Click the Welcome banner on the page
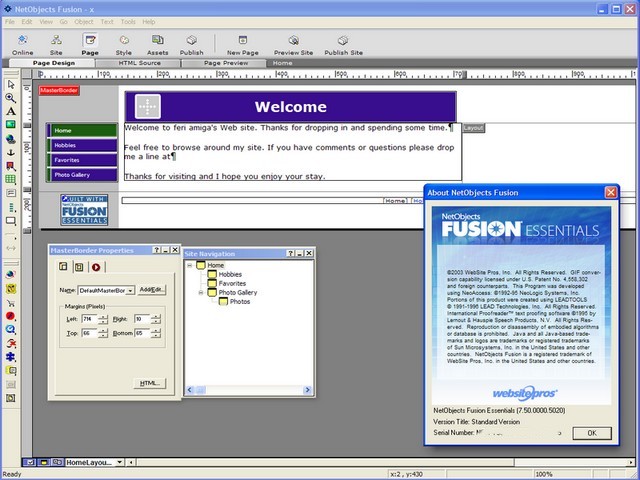Image resolution: width=640 pixels, height=480 pixels. point(291,107)
